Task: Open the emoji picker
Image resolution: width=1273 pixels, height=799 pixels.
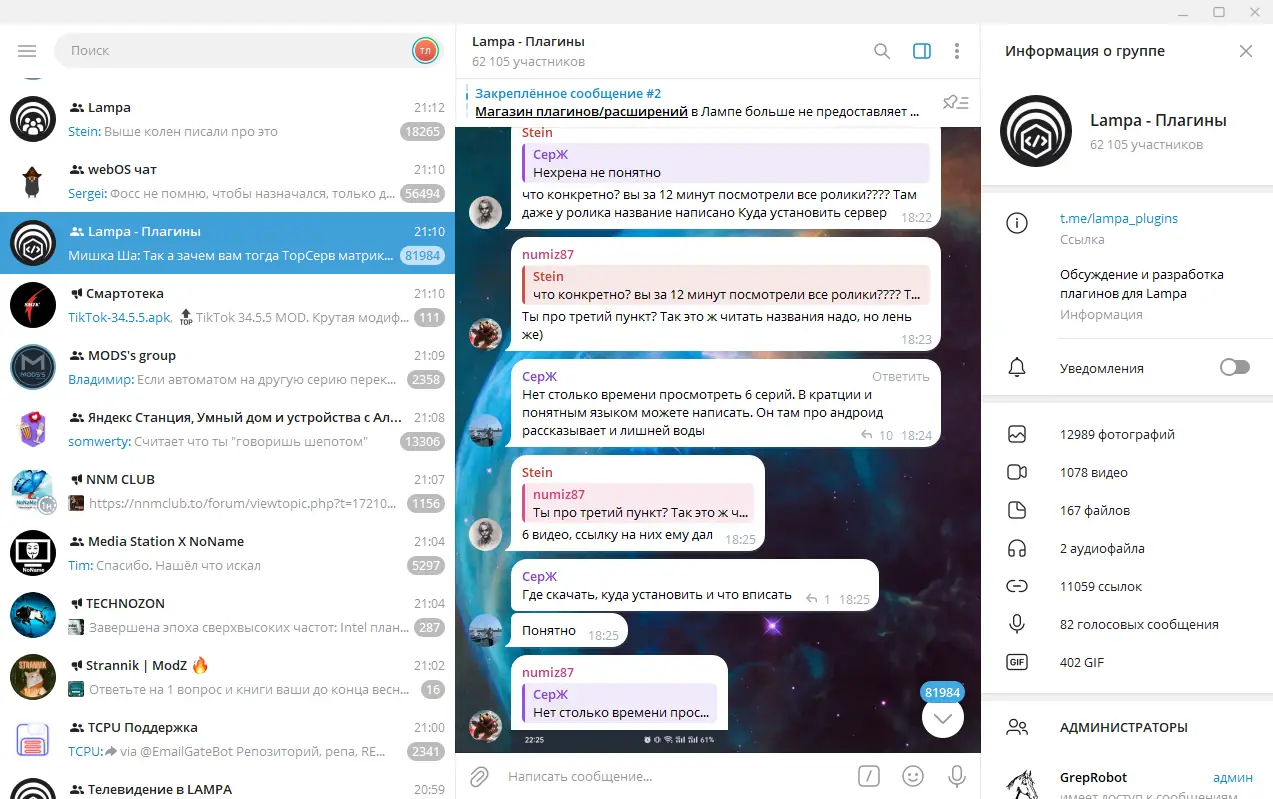Action: pyautogui.click(x=913, y=776)
